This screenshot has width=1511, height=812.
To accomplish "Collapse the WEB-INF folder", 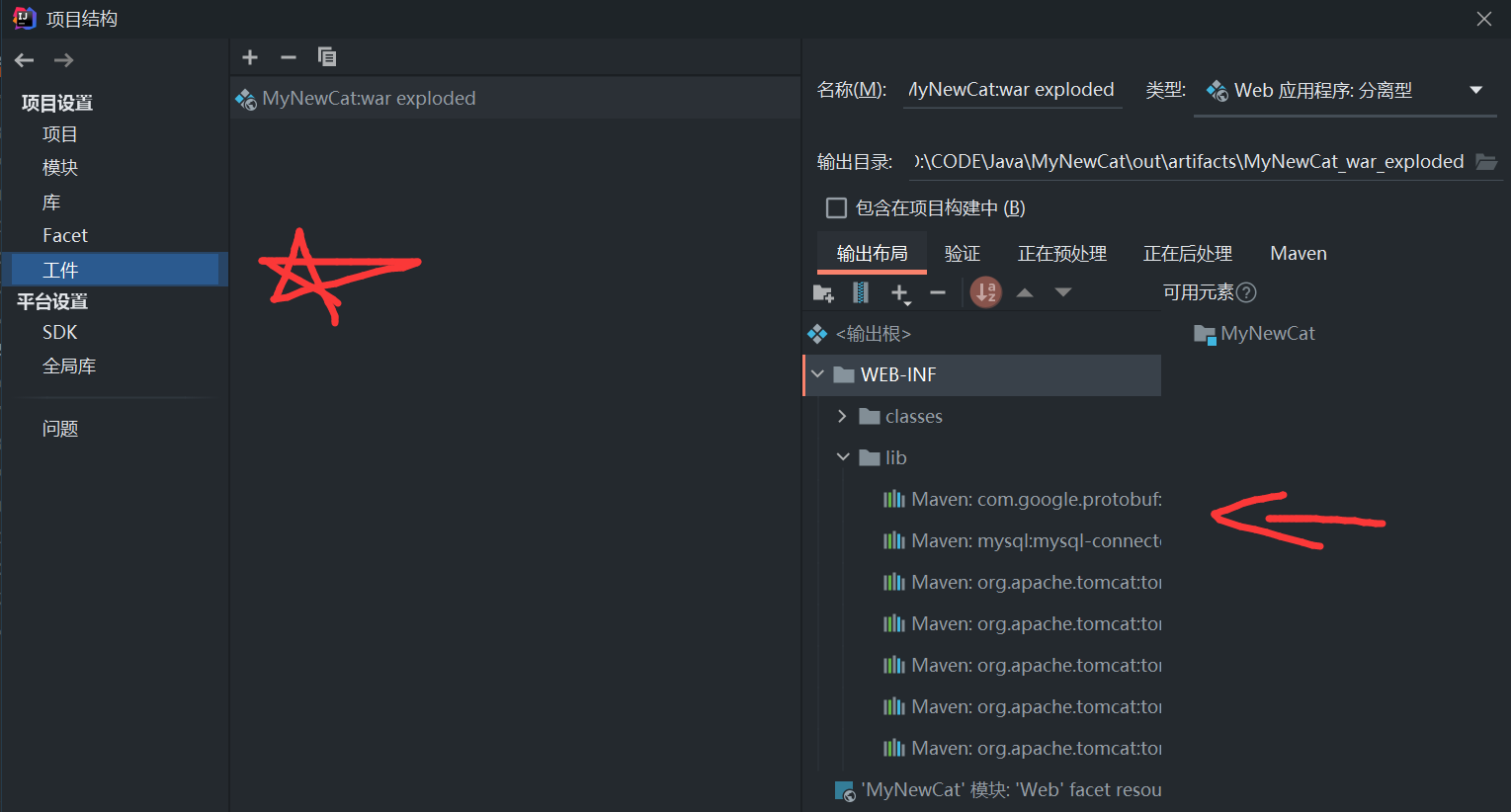I will 817,374.
